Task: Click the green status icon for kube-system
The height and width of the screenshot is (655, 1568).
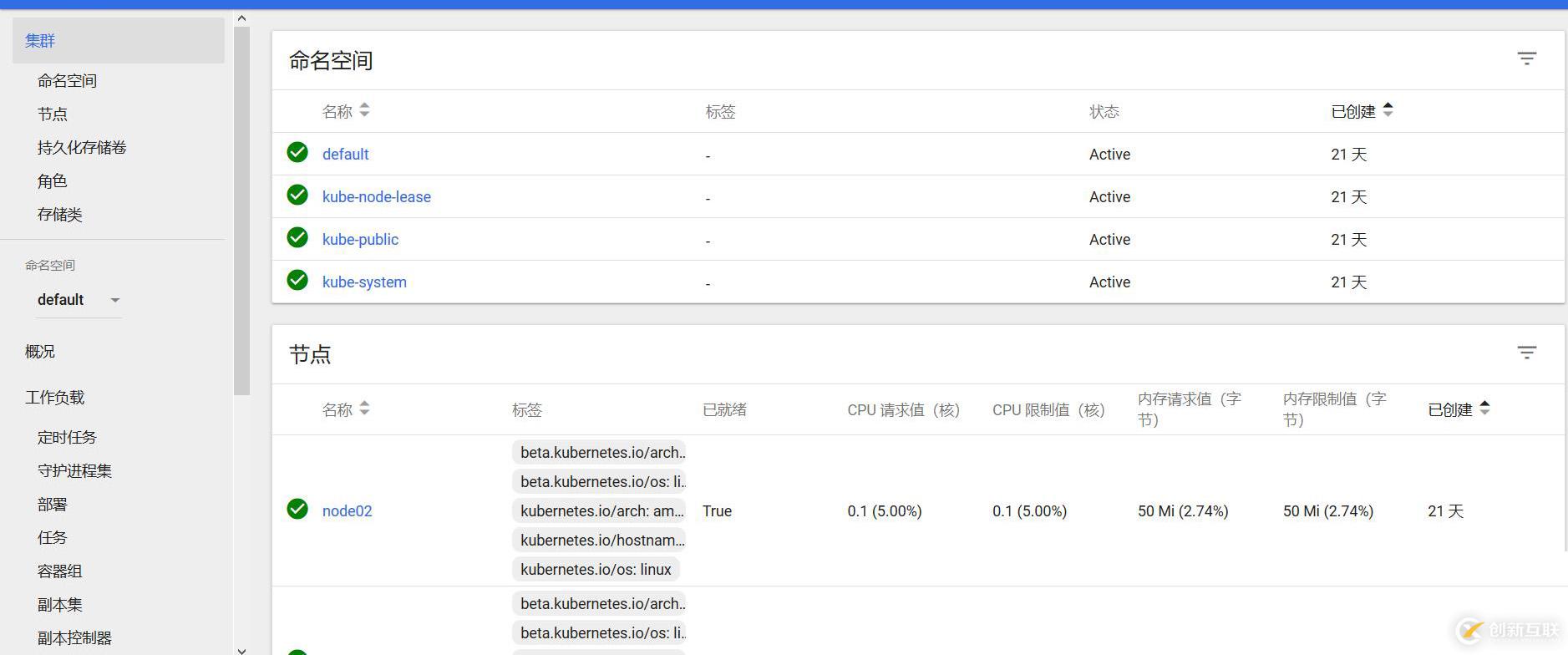Action: pyautogui.click(x=297, y=280)
